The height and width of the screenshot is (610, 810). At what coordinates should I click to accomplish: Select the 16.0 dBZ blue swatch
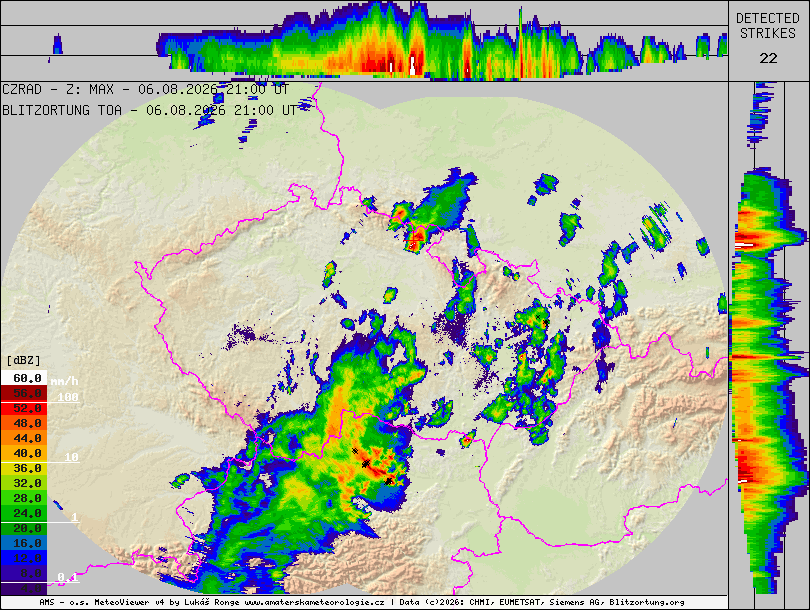point(24,543)
